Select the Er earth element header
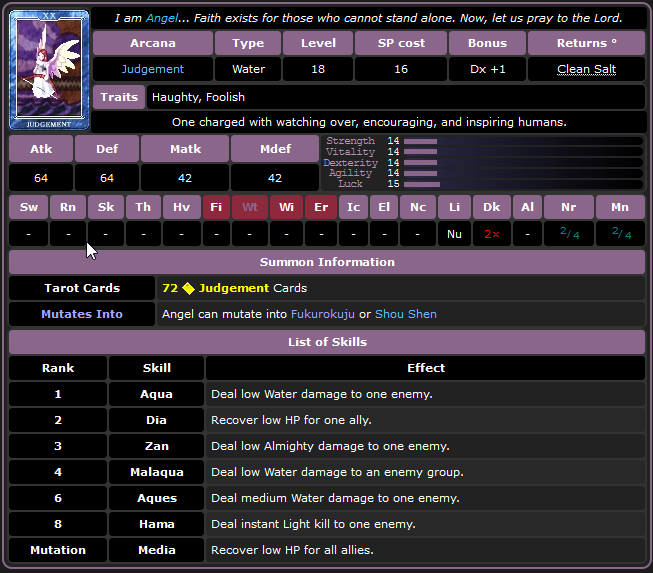Image resolution: width=653 pixels, height=573 pixels. tap(320, 207)
